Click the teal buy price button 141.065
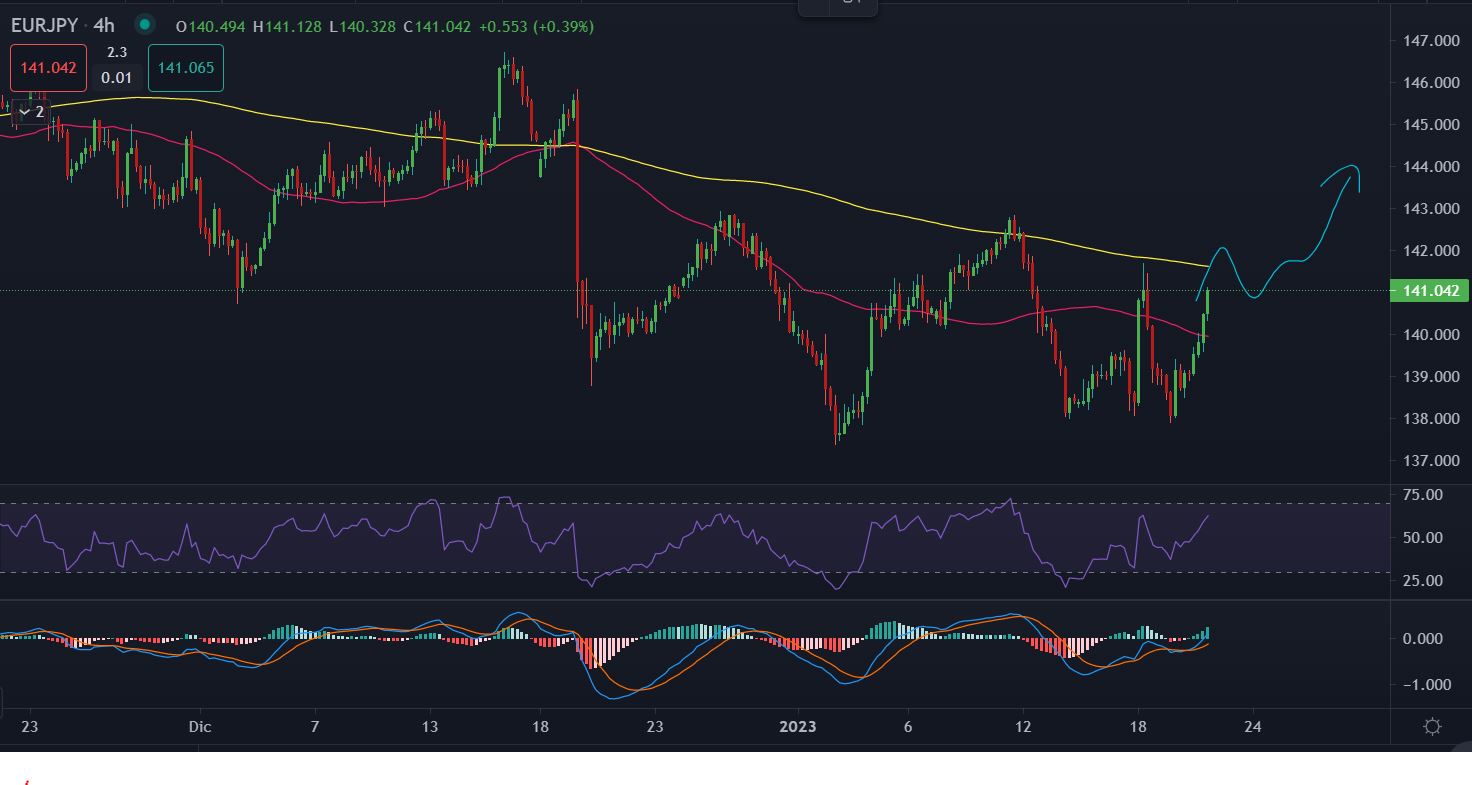The width and height of the screenshot is (1472, 785). pyautogui.click(x=185, y=69)
